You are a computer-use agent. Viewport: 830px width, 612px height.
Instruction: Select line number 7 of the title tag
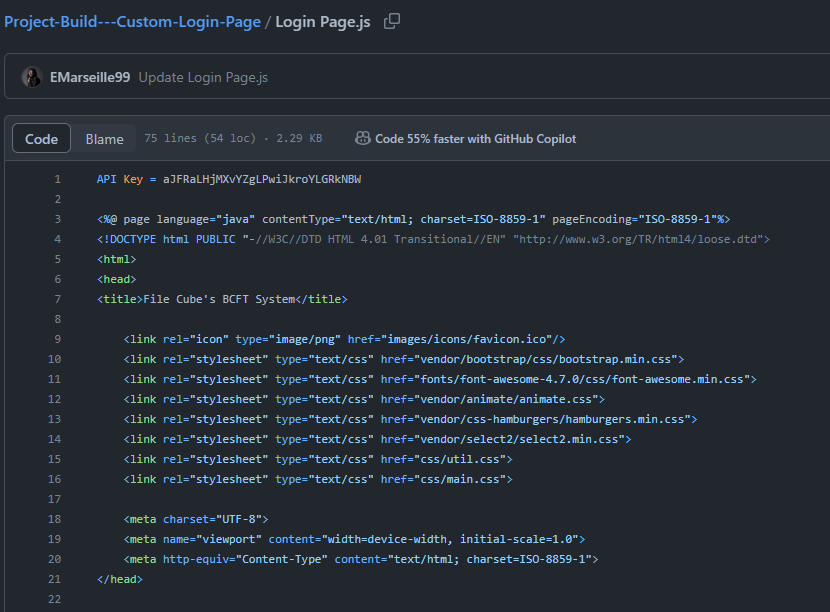(x=57, y=299)
